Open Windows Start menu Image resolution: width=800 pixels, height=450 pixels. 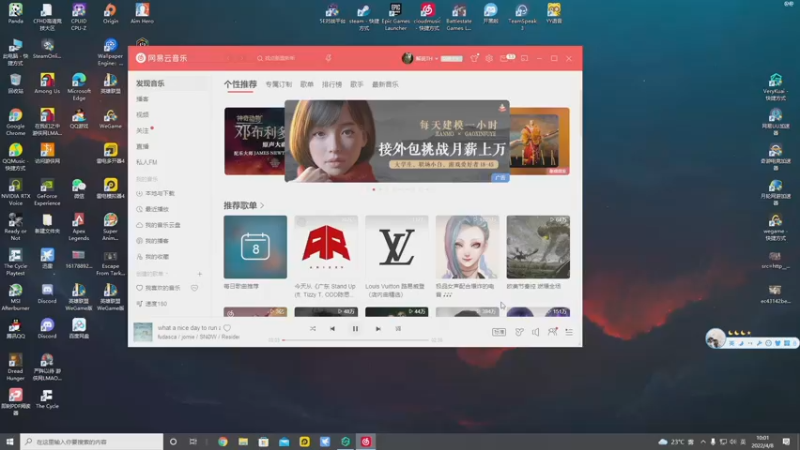[x=10, y=441]
